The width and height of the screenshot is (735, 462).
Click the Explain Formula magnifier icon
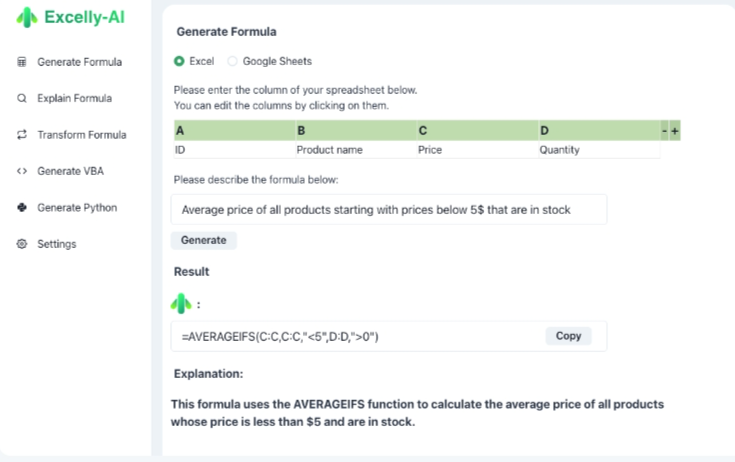pyautogui.click(x=21, y=98)
